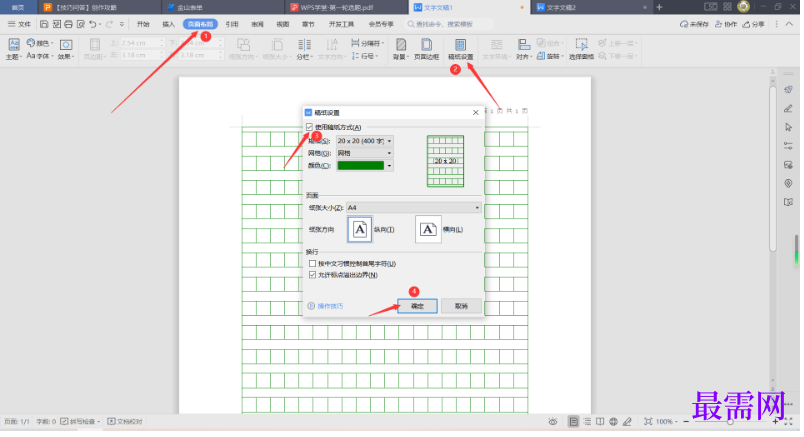Collapse the ribbon with the chevron
804x437 pixels.
789,24
